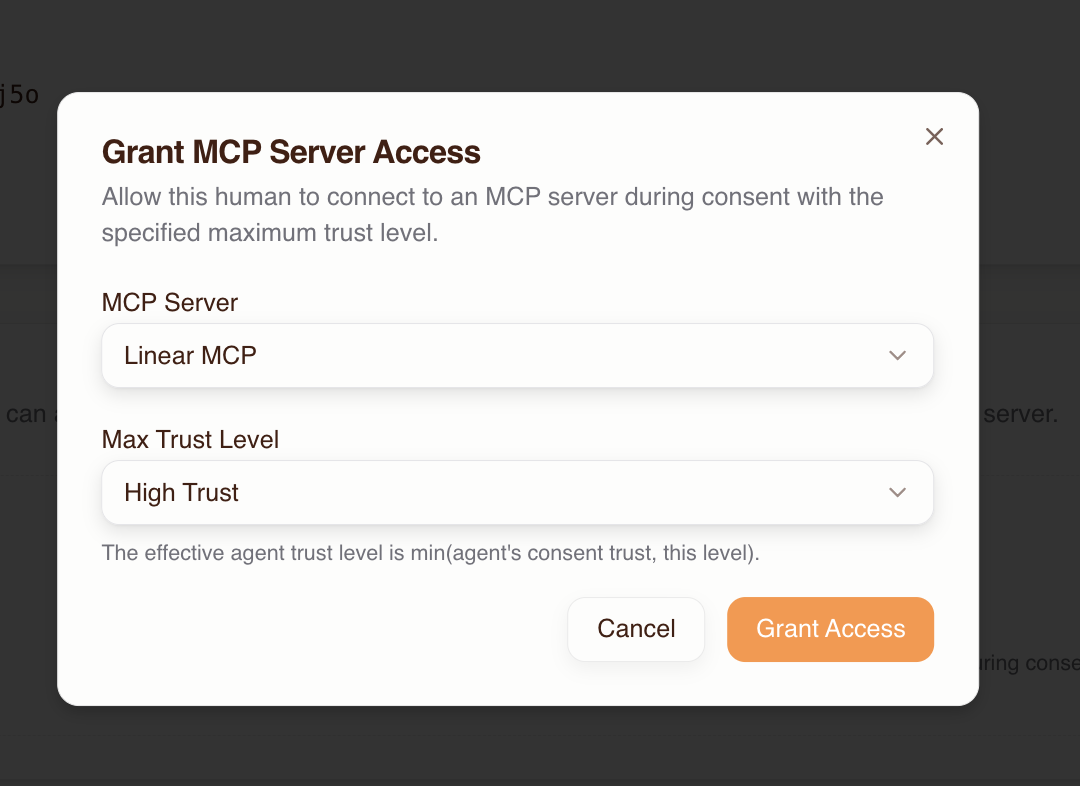Viewport: 1080px width, 786px height.
Task: Click the Grant Access button
Action: (x=830, y=629)
